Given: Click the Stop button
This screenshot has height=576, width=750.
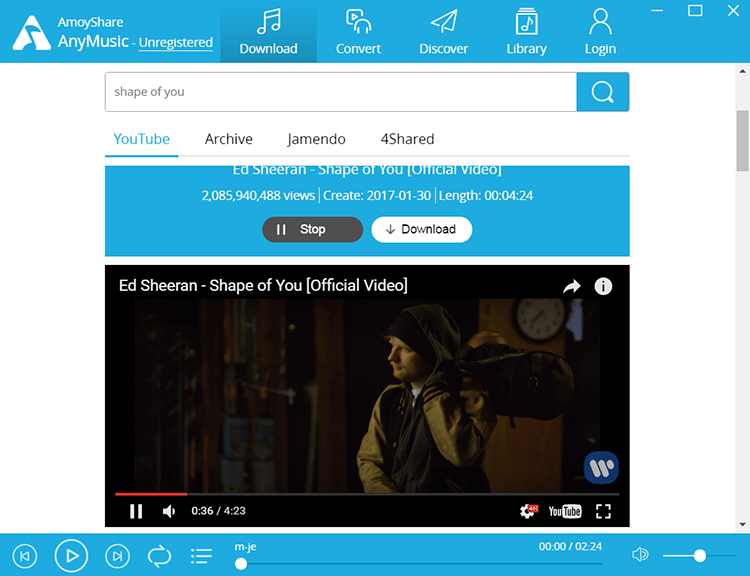Looking at the screenshot, I should point(313,230).
